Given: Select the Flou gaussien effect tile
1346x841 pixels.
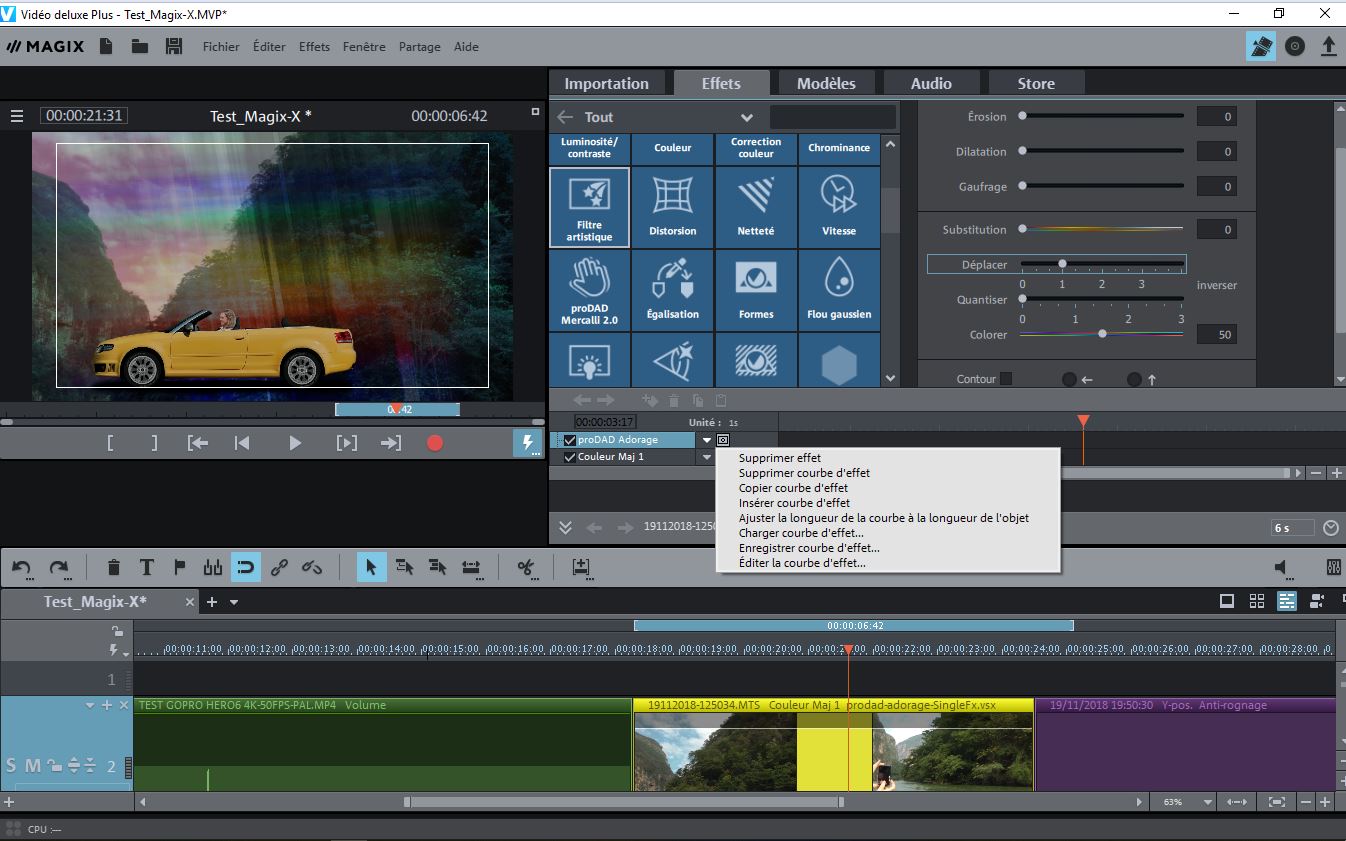Looking at the screenshot, I should pos(839,290).
